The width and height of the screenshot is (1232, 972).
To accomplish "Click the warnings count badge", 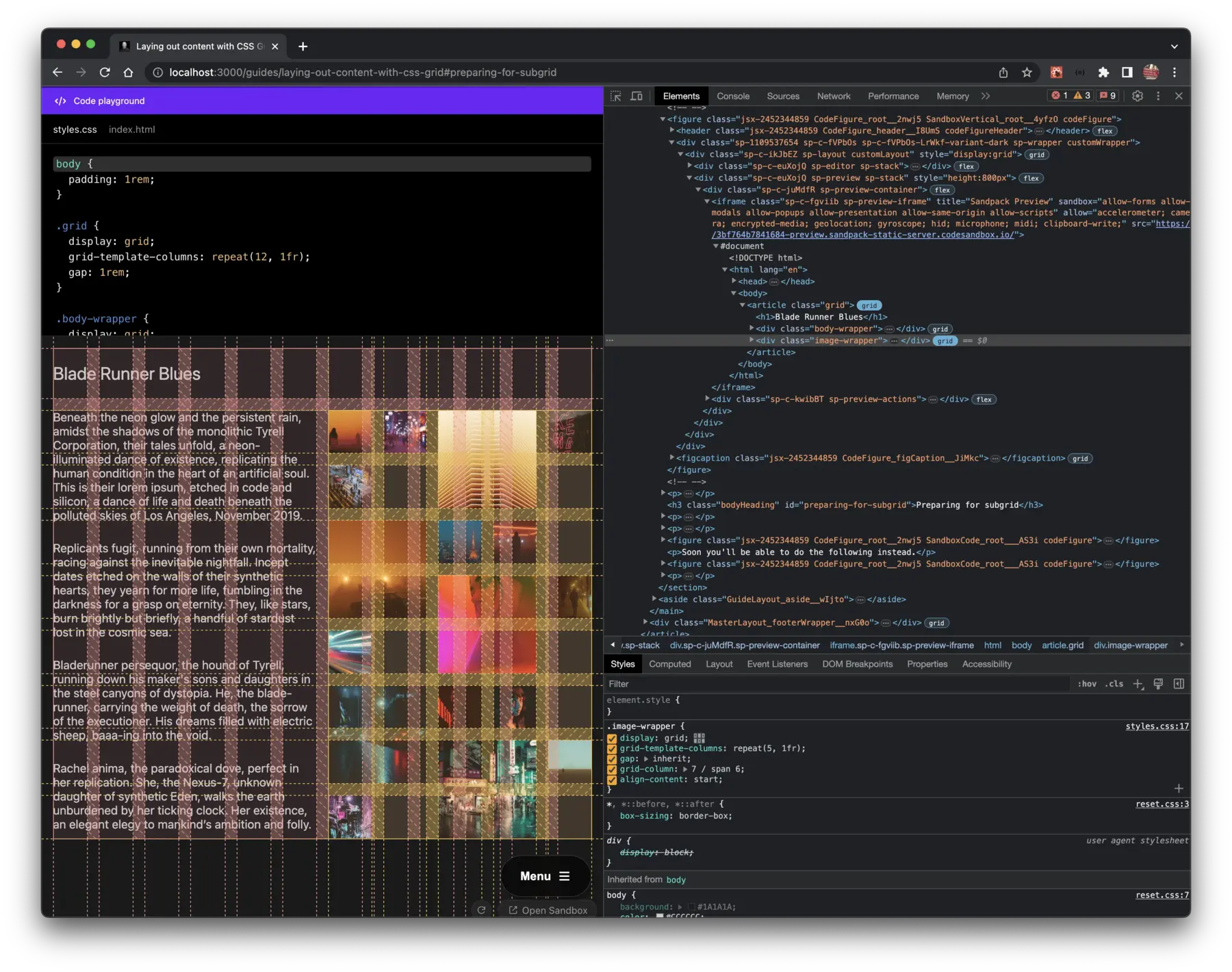I will (x=1082, y=96).
